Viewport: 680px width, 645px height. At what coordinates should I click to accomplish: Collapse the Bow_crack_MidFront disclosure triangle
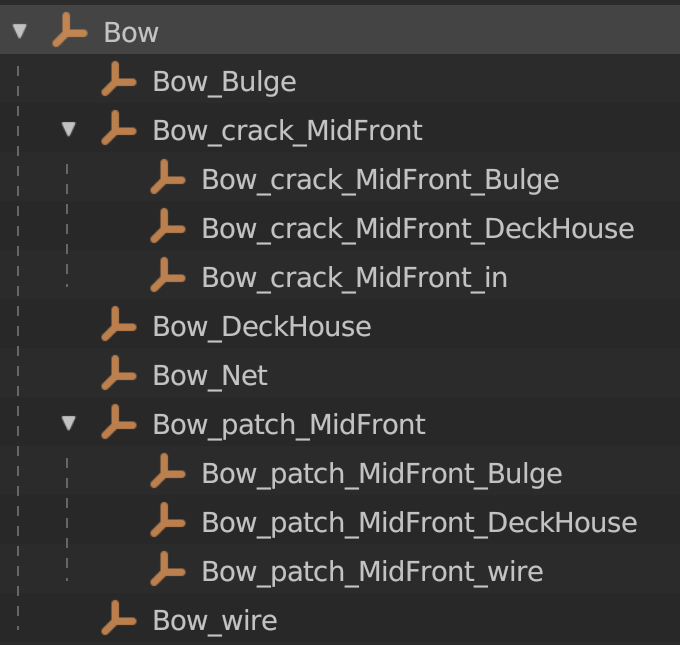pos(69,129)
